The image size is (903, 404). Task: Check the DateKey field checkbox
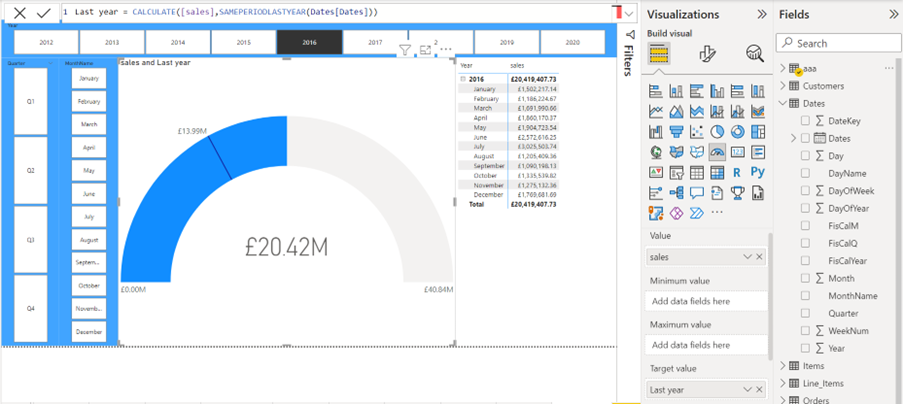[805, 121]
